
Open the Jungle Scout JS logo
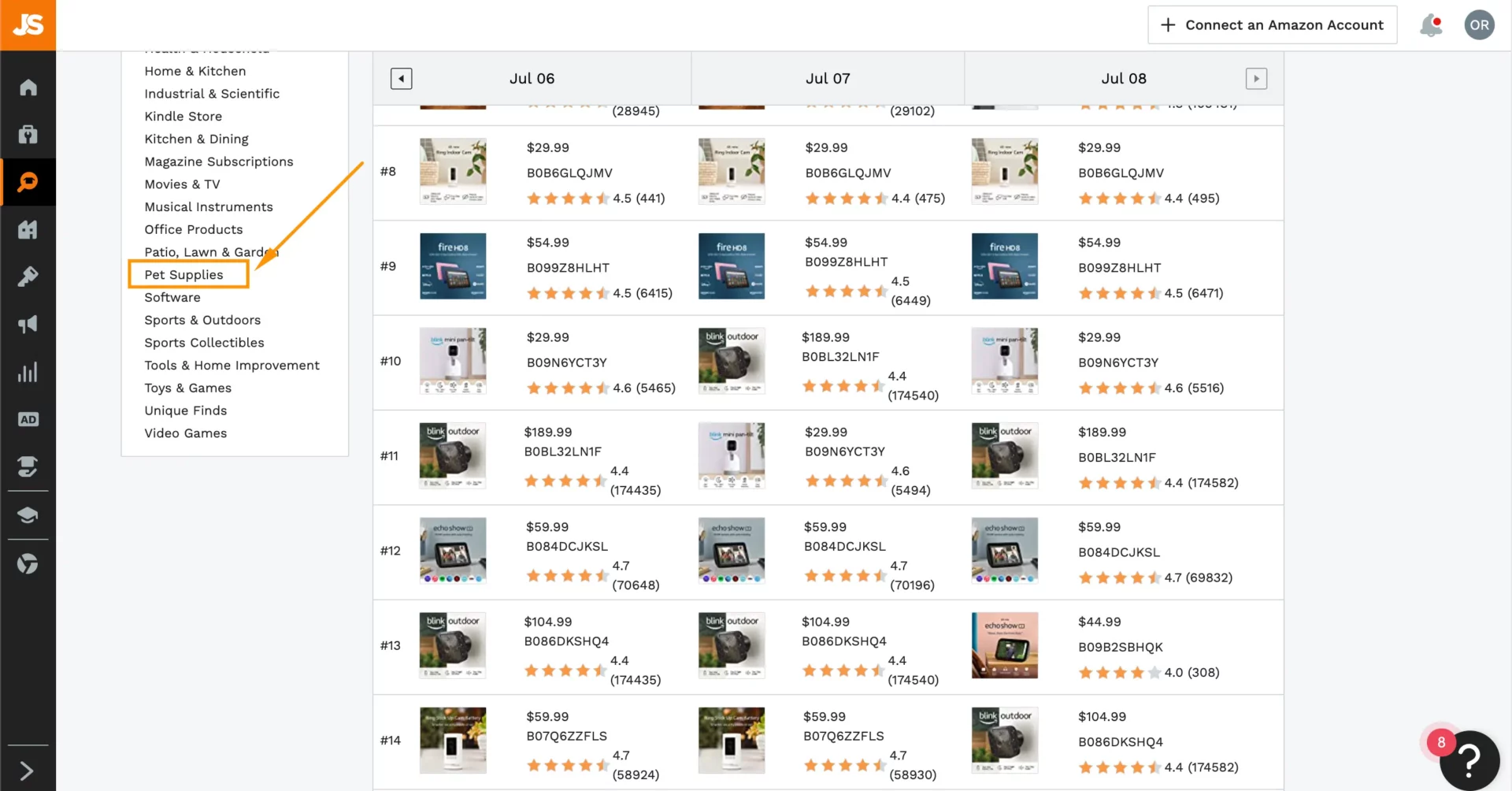pos(28,25)
